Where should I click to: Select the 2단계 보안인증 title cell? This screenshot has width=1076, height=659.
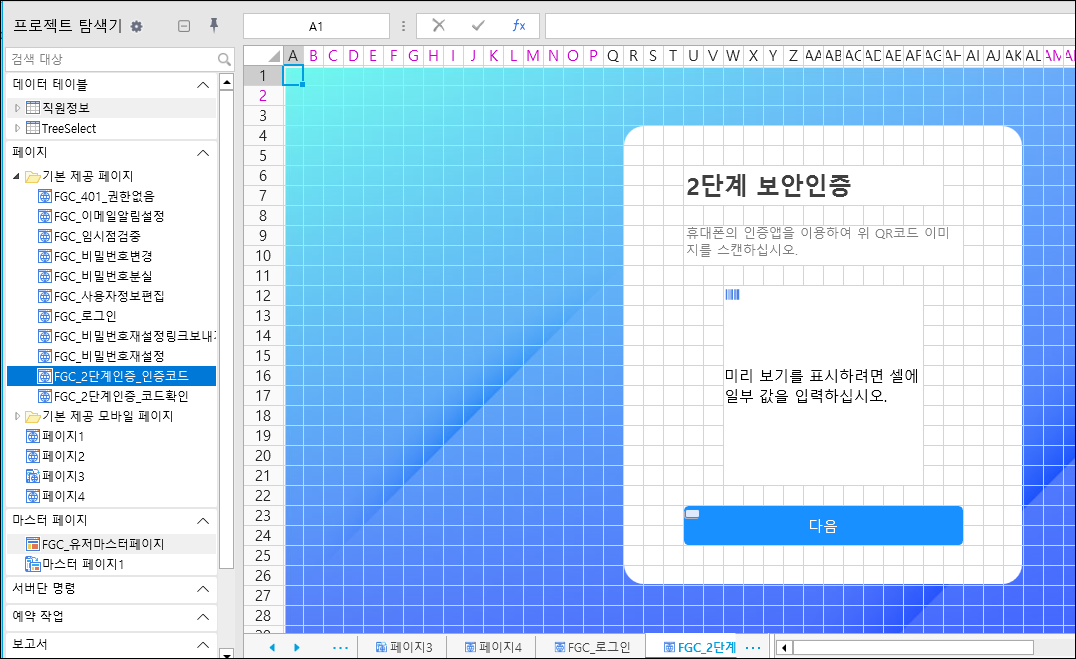tap(813, 185)
